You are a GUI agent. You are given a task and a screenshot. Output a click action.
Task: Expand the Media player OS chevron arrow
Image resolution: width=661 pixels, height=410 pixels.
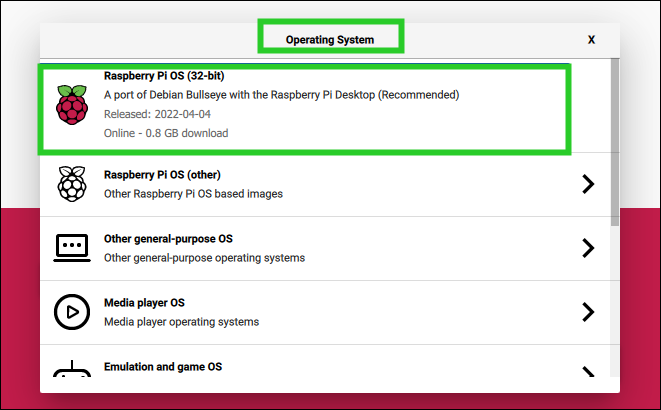[x=588, y=312]
